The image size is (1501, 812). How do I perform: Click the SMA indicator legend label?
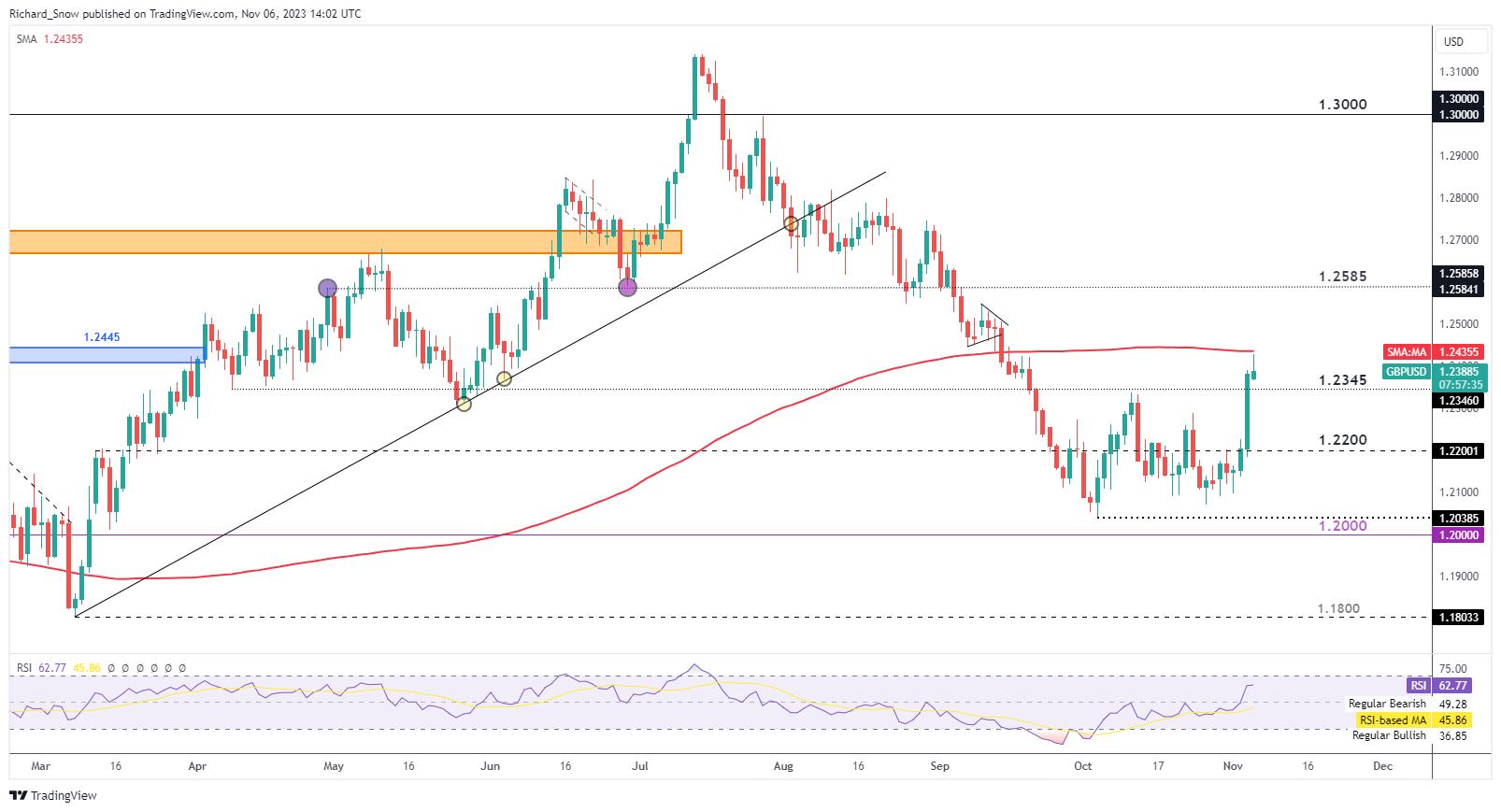pos(27,39)
